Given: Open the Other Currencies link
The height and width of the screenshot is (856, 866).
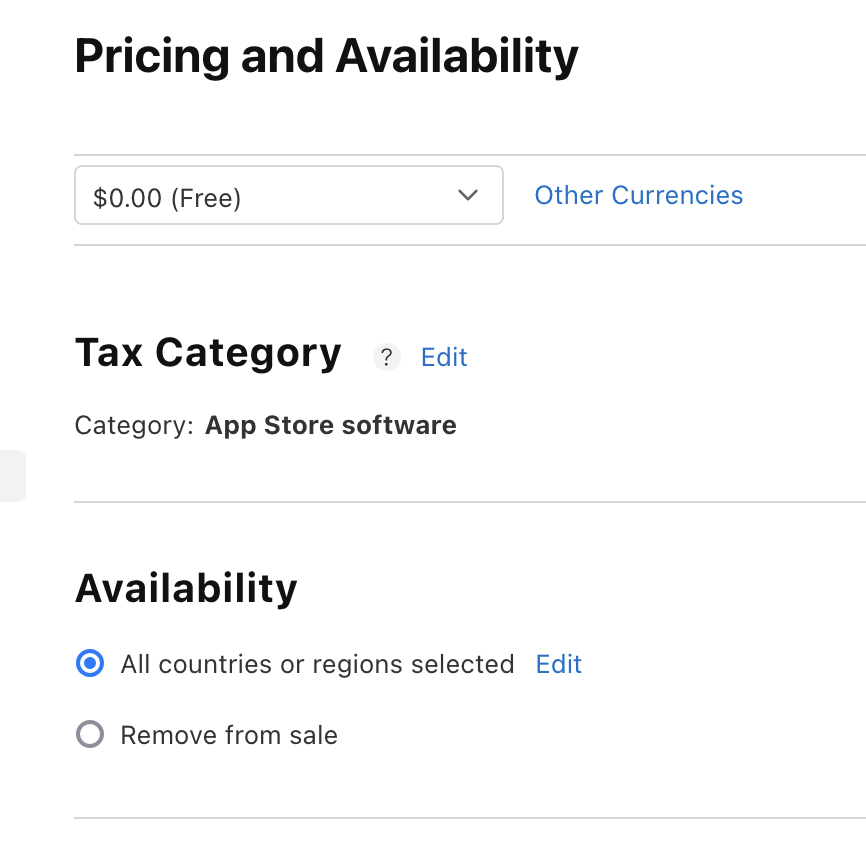Looking at the screenshot, I should pos(638,195).
